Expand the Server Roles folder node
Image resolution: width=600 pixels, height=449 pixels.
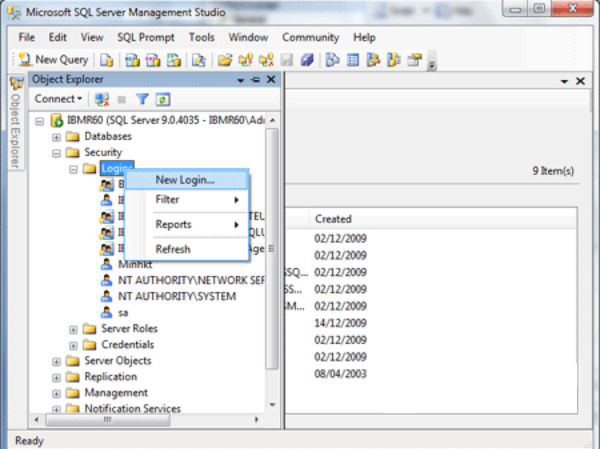click(x=73, y=329)
